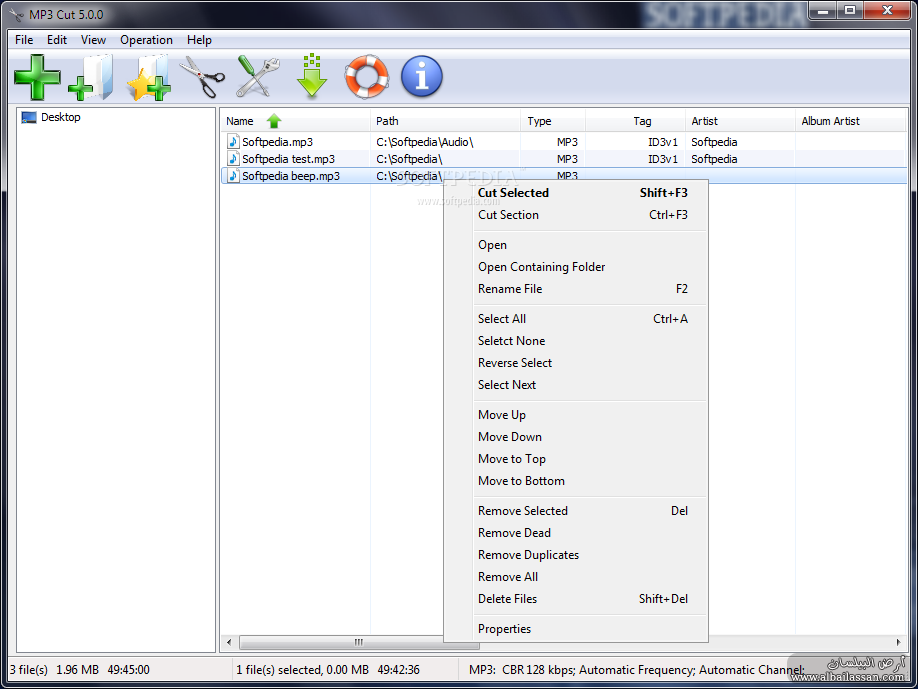
Task: Click the green plus Add Files icon
Action: pyautogui.click(x=37, y=77)
